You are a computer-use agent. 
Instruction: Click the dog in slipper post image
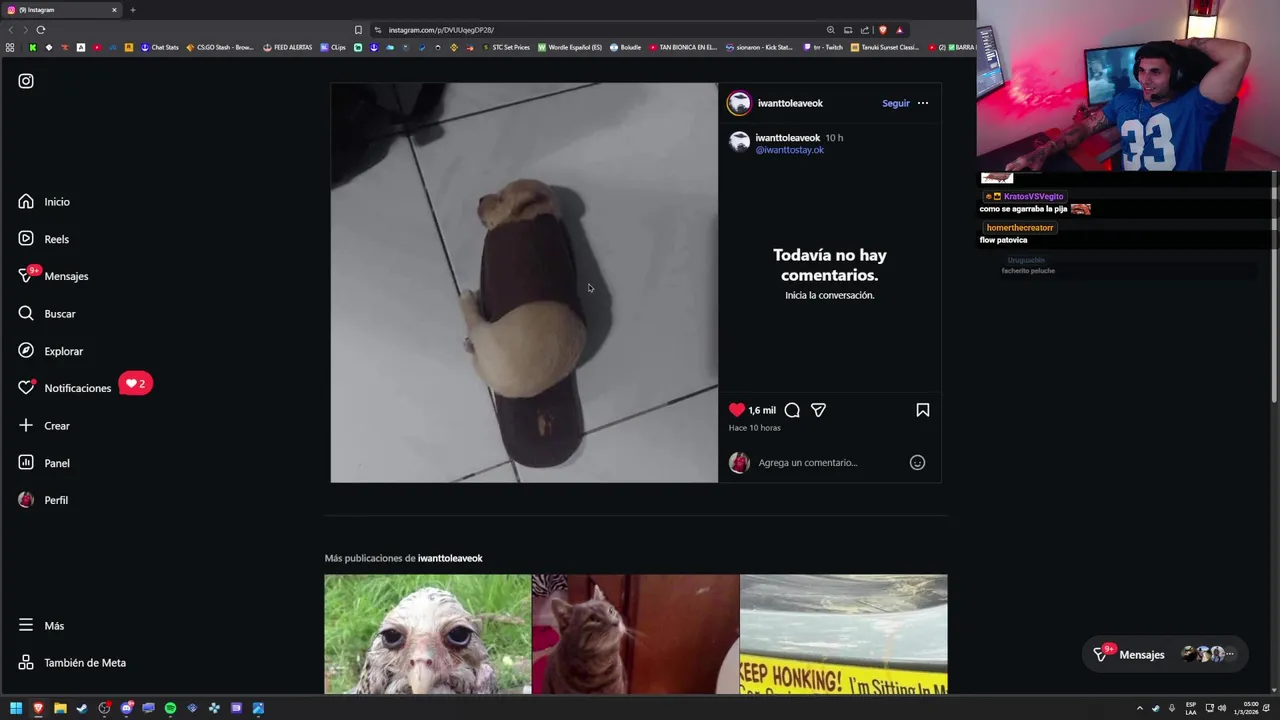coord(524,283)
